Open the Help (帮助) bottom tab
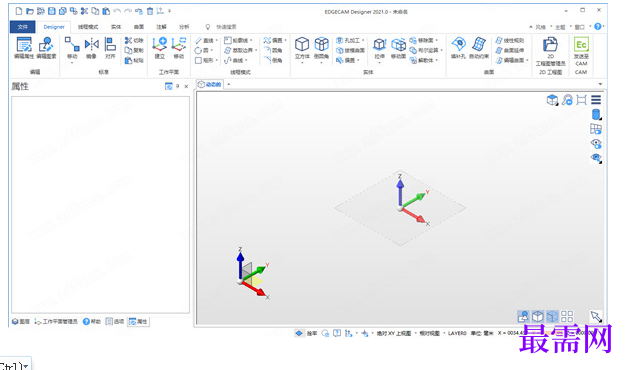 (92, 321)
